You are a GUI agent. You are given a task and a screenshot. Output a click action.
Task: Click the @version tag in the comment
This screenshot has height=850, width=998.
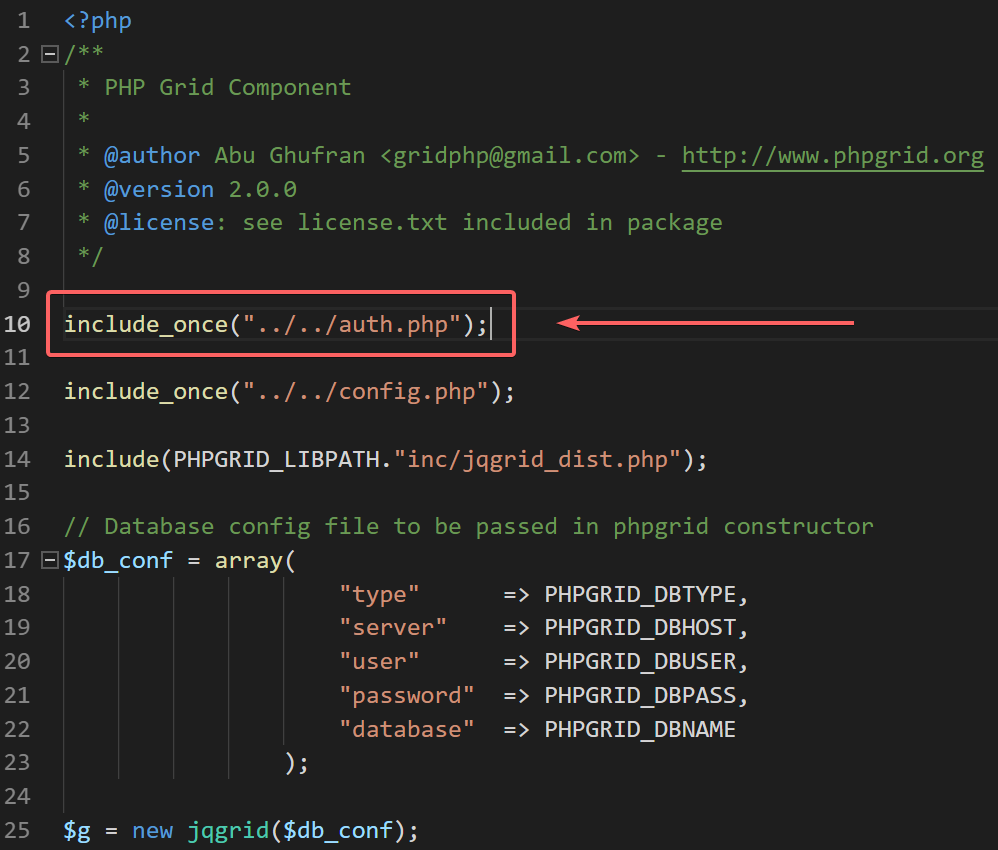point(158,189)
